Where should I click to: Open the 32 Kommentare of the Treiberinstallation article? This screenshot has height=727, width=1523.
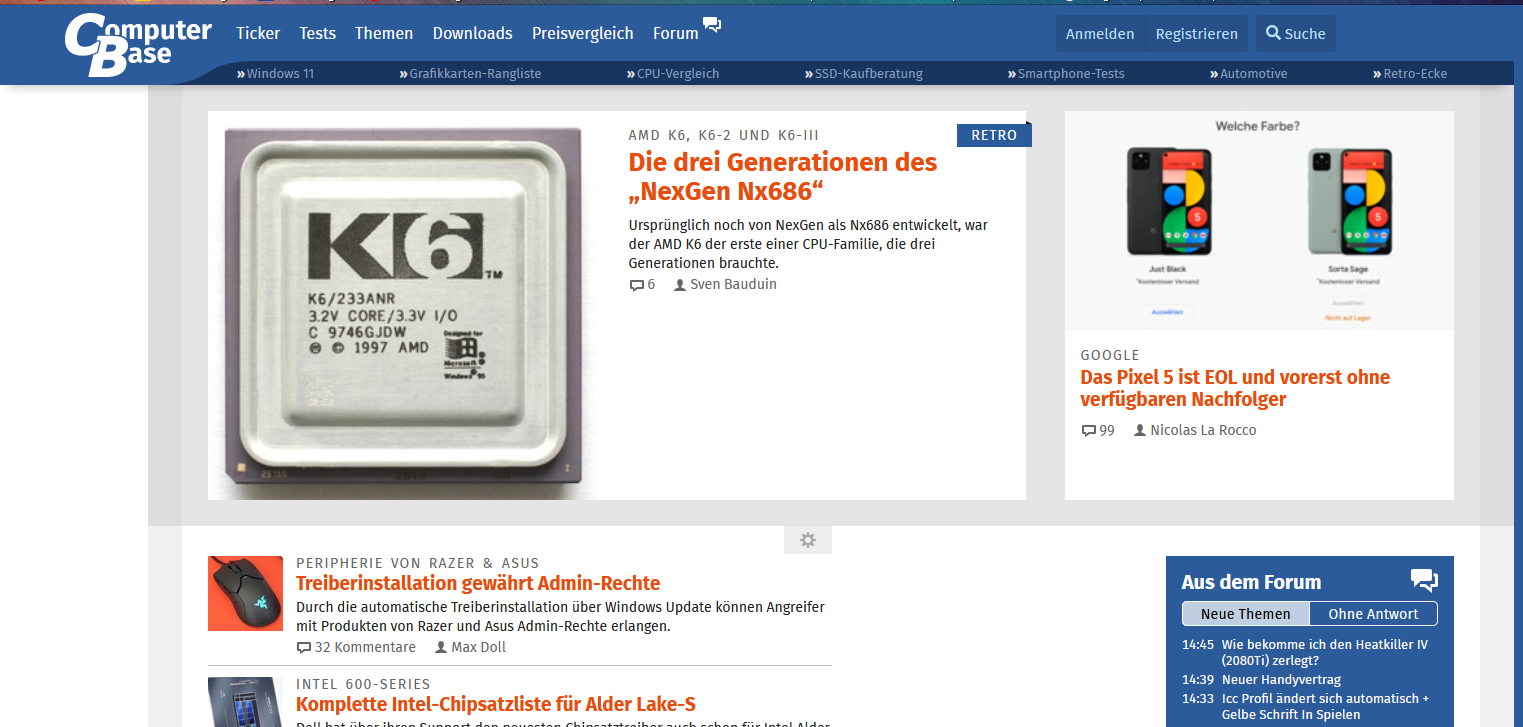tap(356, 647)
